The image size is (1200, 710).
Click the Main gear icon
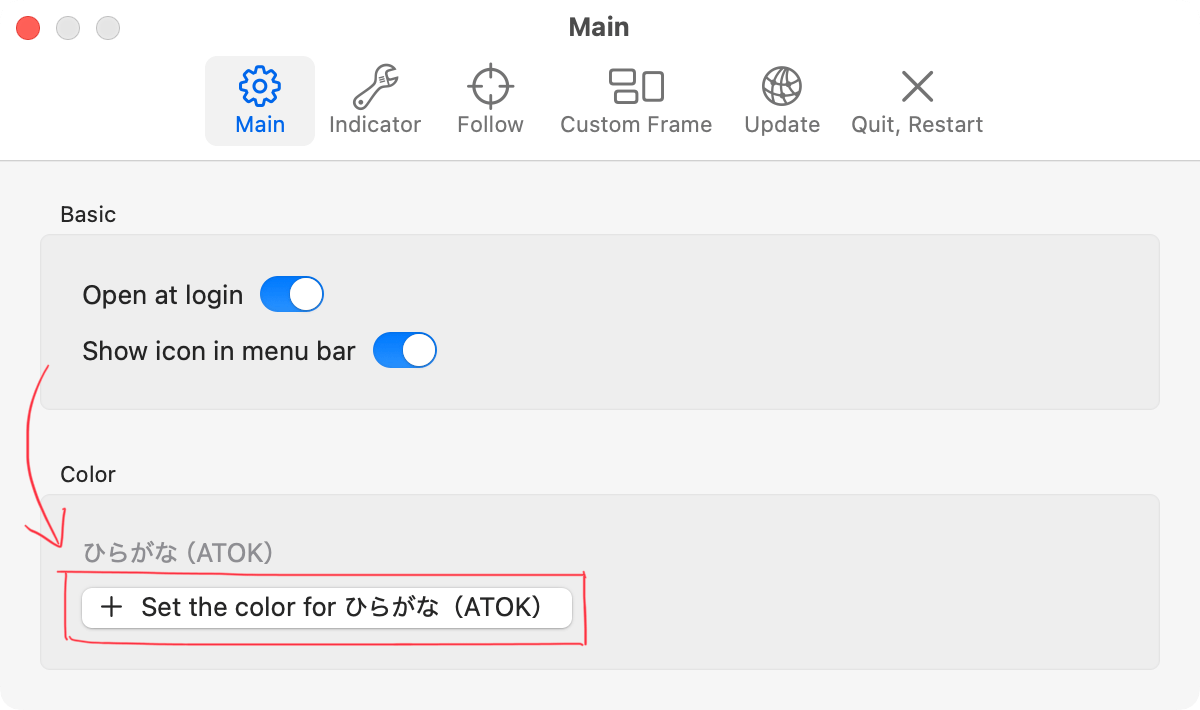tap(260, 87)
